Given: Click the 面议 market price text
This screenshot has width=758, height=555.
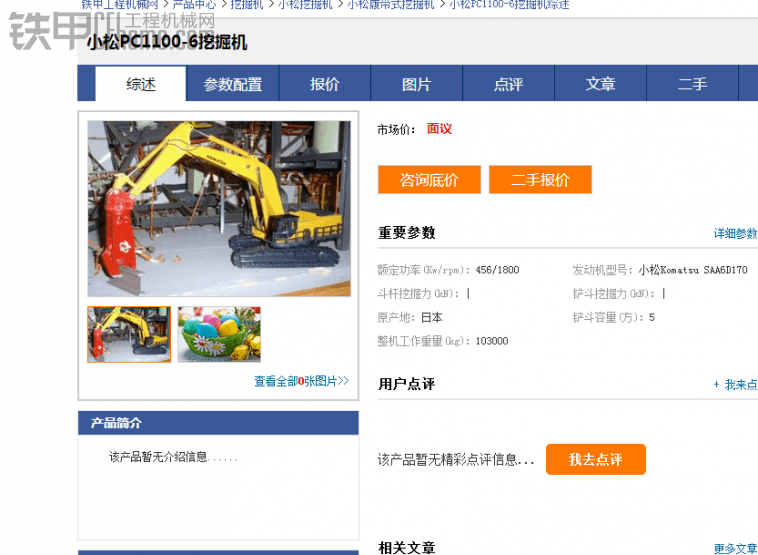Looking at the screenshot, I should (x=439, y=129).
